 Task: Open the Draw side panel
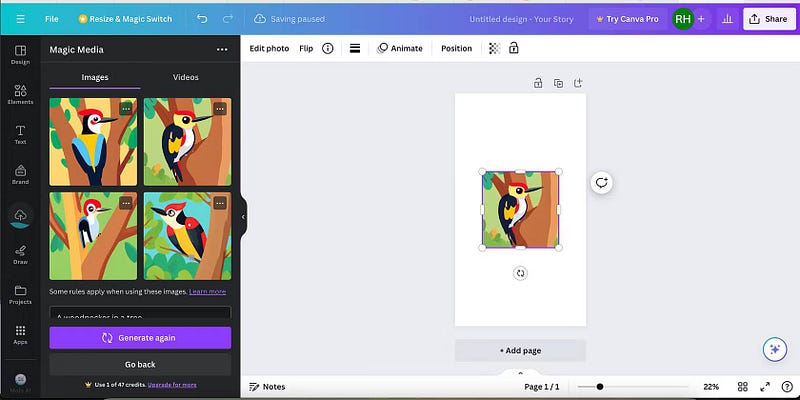(20, 255)
